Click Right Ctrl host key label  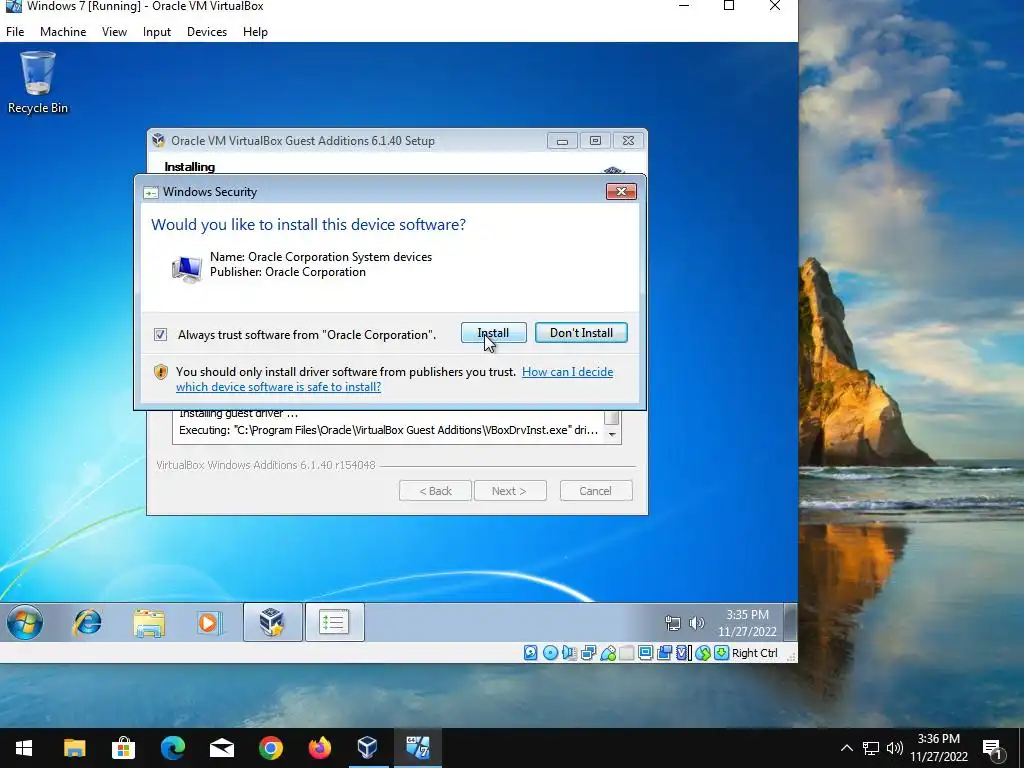(x=755, y=653)
